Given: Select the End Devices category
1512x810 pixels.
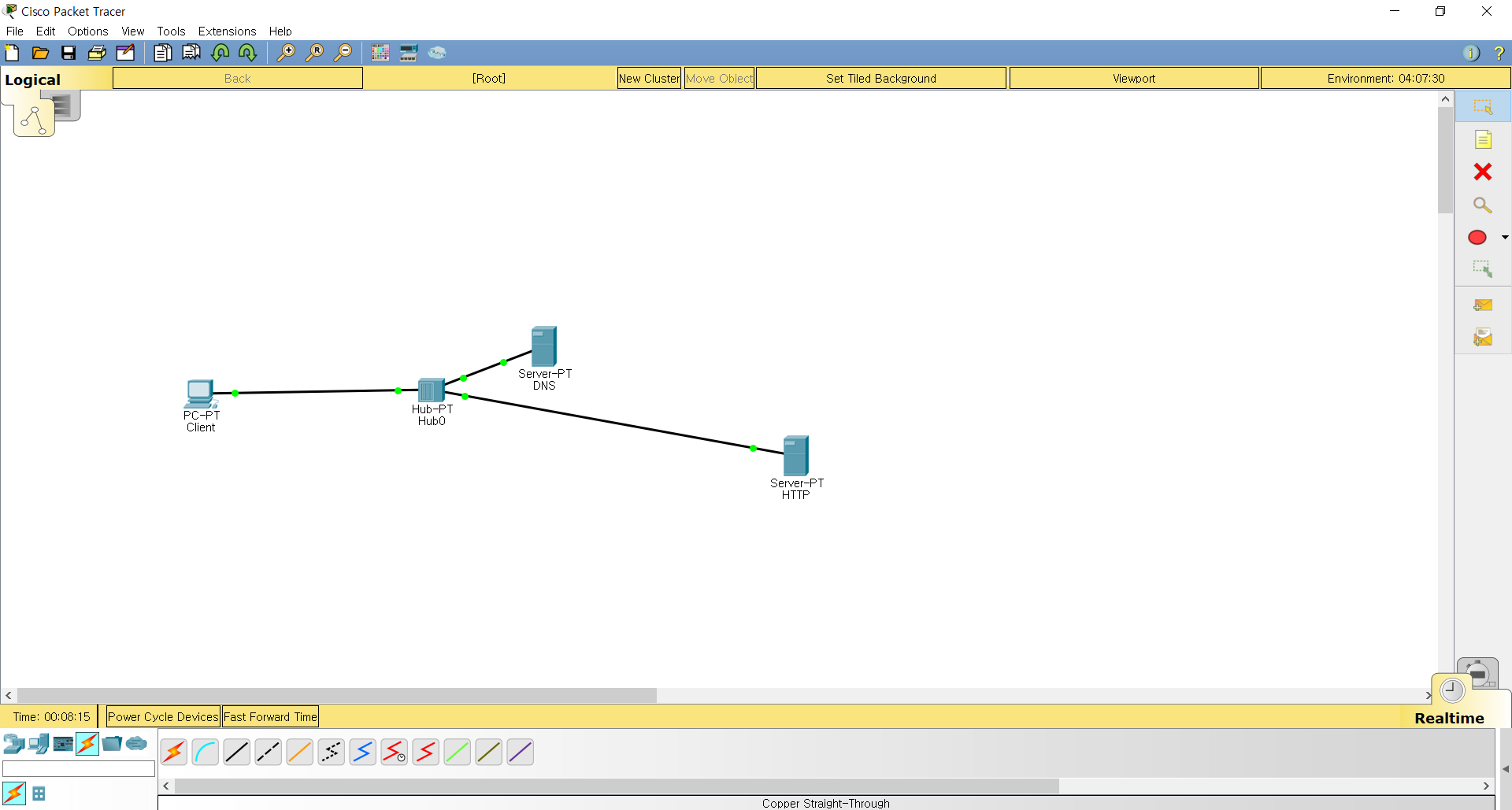Looking at the screenshot, I should coord(39,743).
